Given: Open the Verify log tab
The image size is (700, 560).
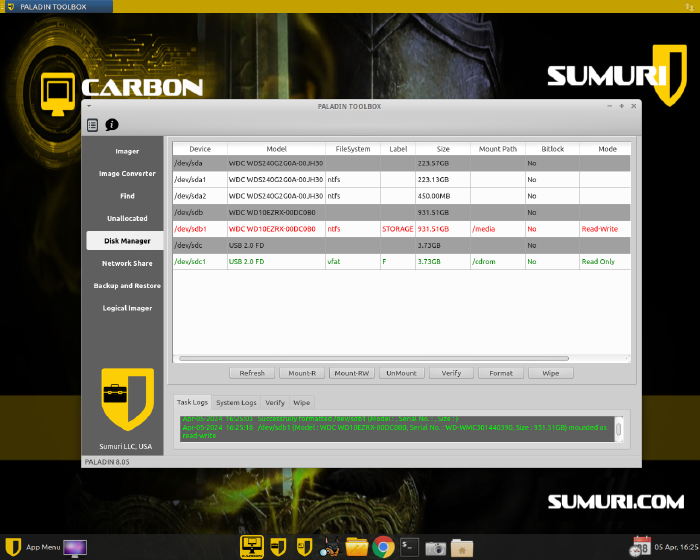Looking at the screenshot, I should click(275, 402).
